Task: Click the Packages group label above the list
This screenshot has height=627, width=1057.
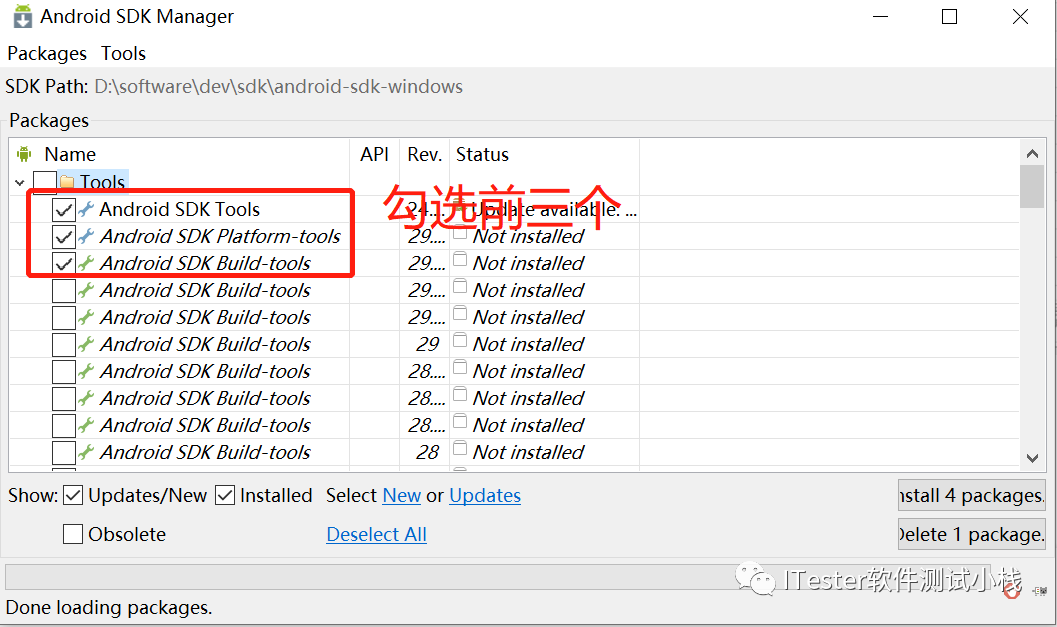Action: [49, 121]
